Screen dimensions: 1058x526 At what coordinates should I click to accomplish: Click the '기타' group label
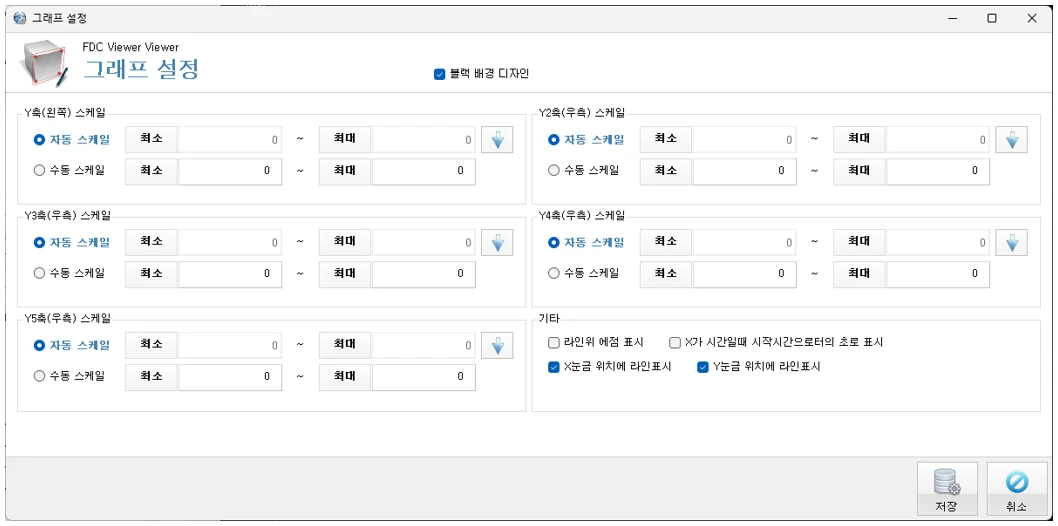550,318
